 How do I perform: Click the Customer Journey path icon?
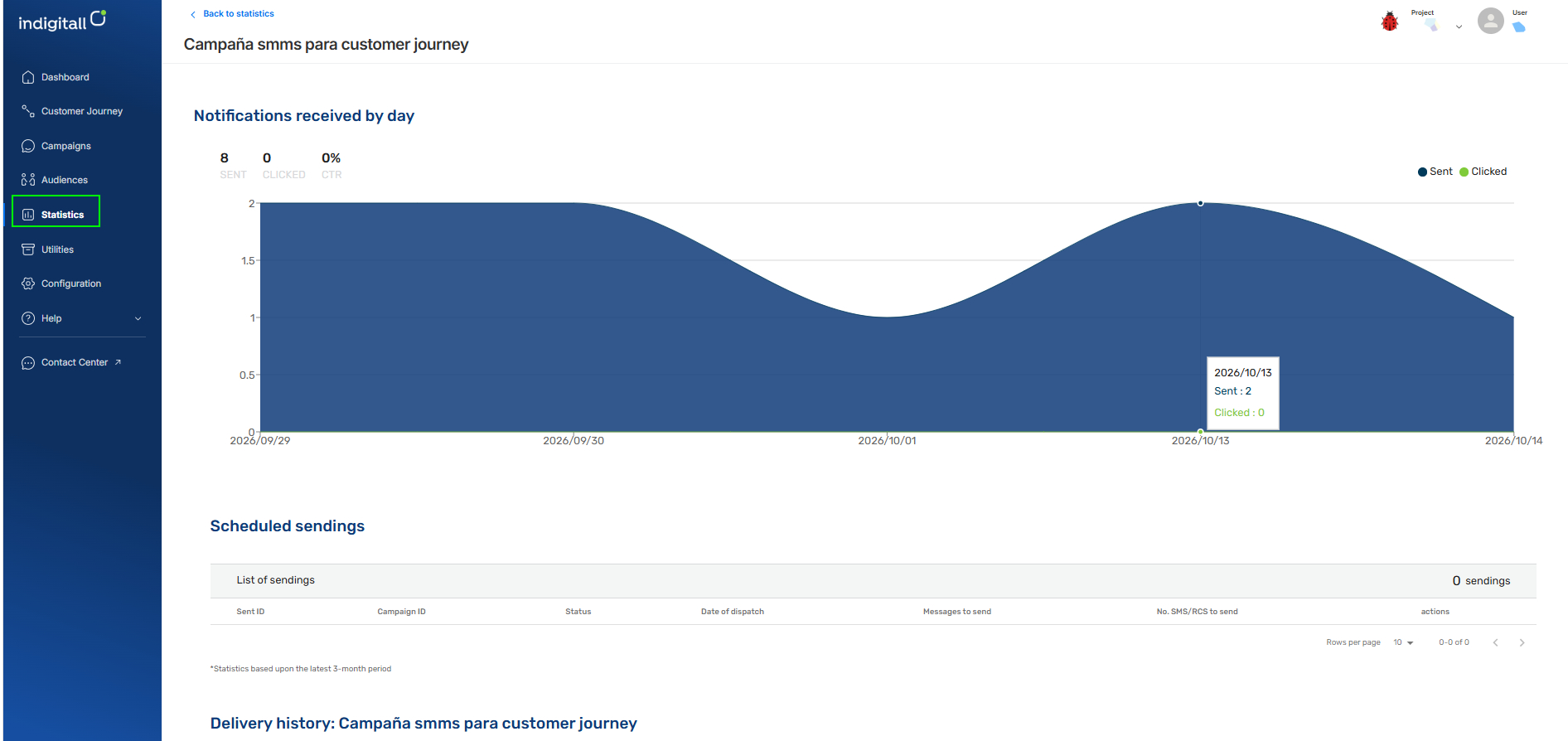click(28, 111)
